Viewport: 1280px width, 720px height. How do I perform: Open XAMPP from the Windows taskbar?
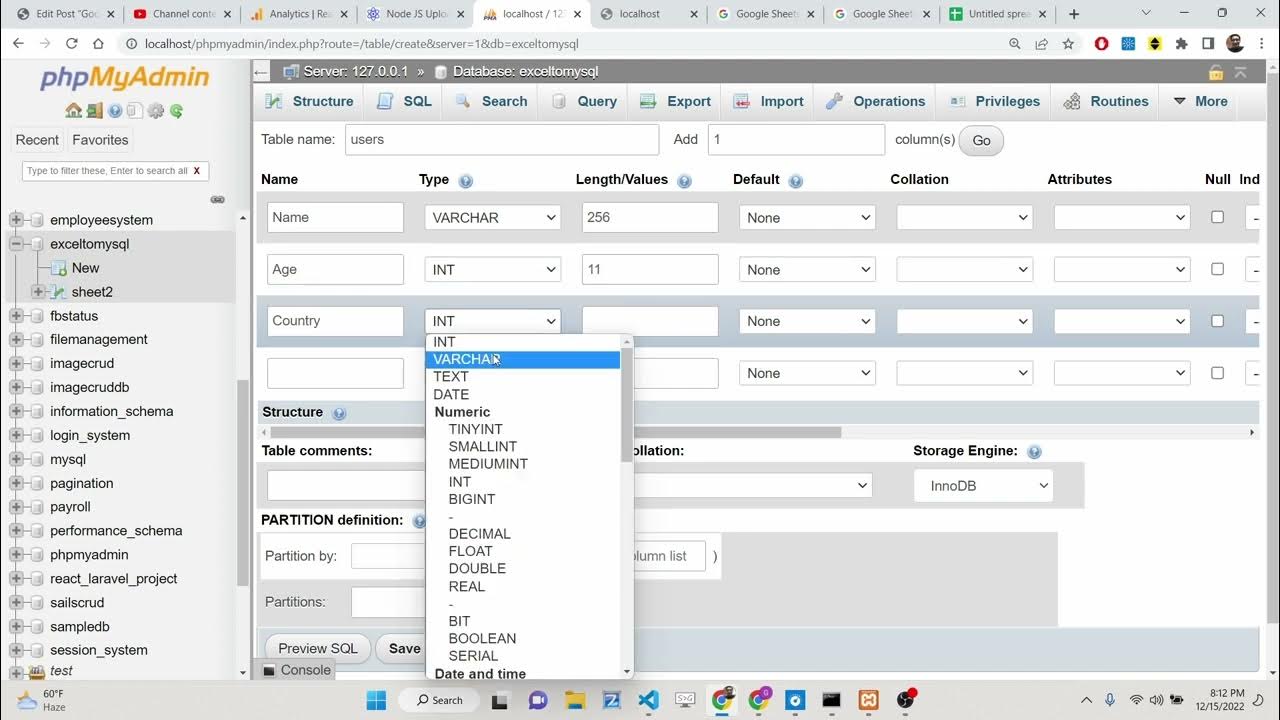click(x=869, y=700)
